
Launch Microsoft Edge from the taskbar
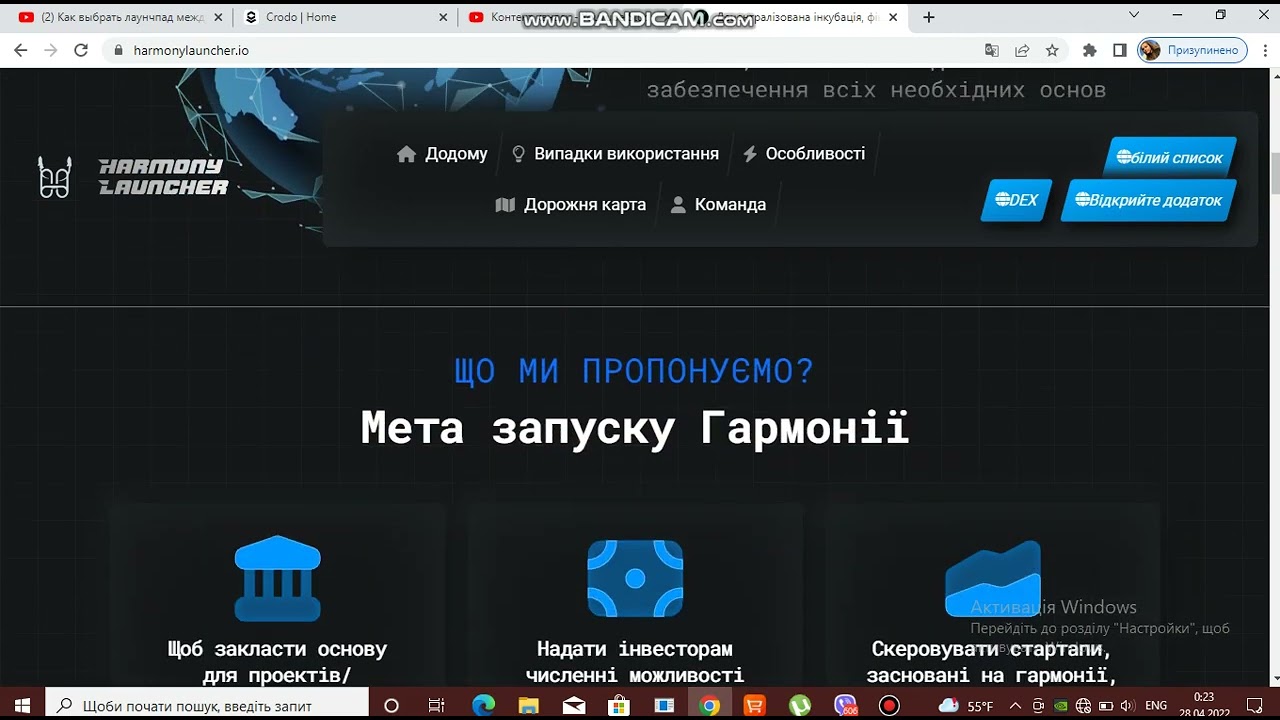(483, 705)
